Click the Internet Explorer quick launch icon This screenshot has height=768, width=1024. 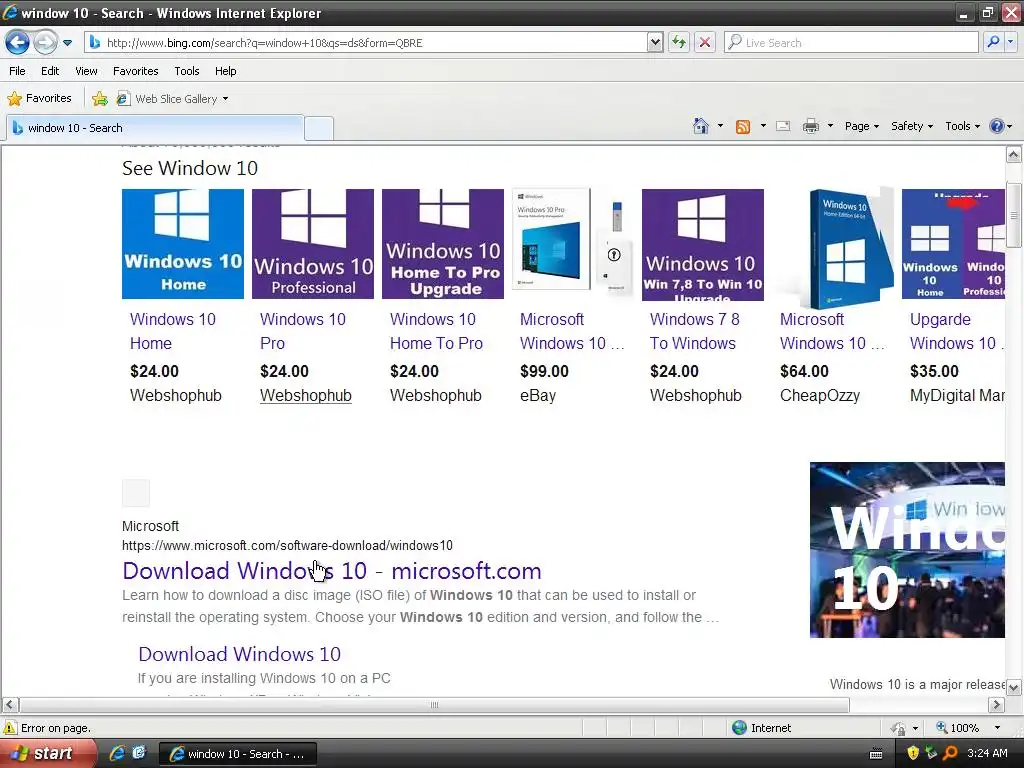tap(117, 753)
